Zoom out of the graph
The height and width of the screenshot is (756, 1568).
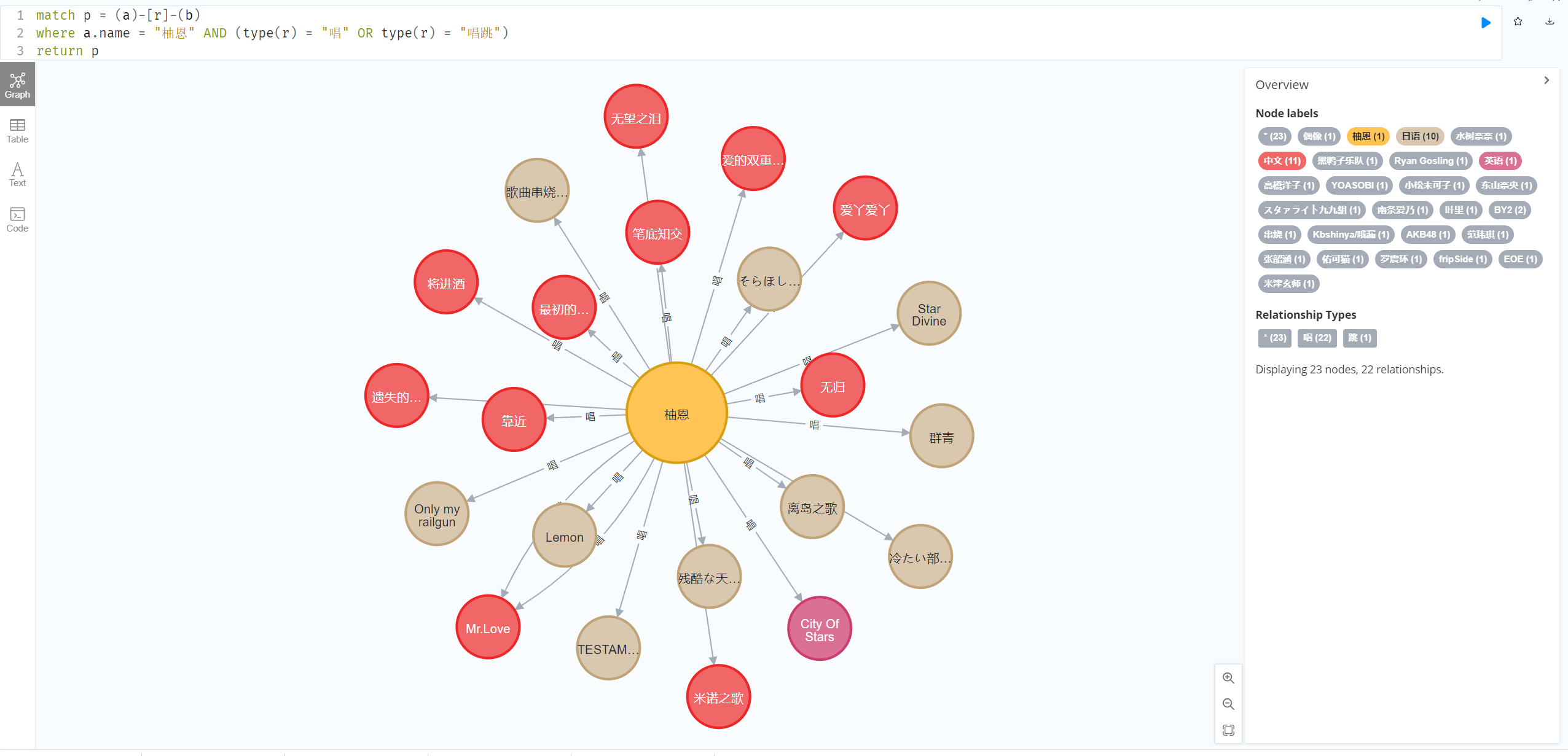[x=1228, y=704]
